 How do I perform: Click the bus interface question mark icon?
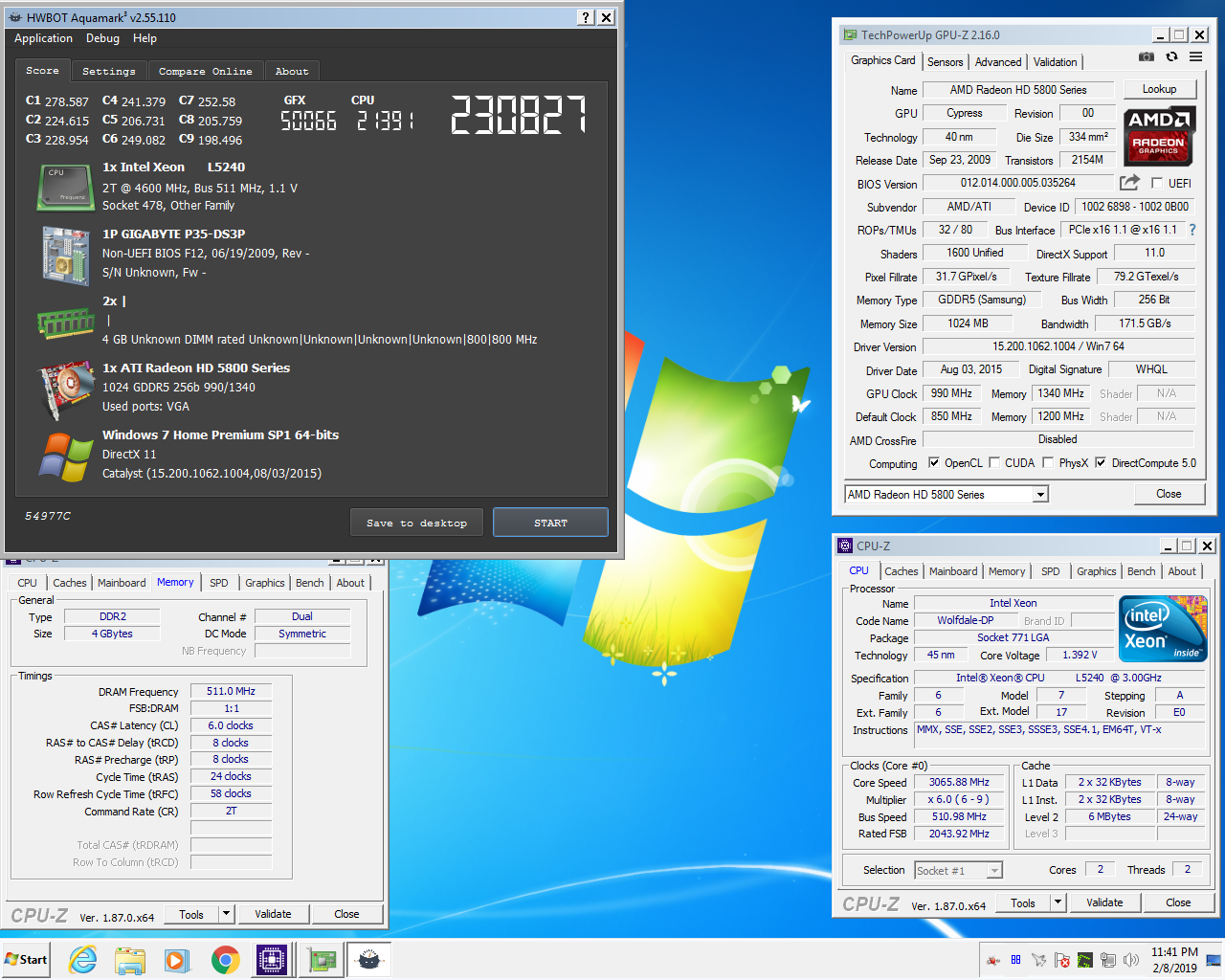click(1192, 230)
